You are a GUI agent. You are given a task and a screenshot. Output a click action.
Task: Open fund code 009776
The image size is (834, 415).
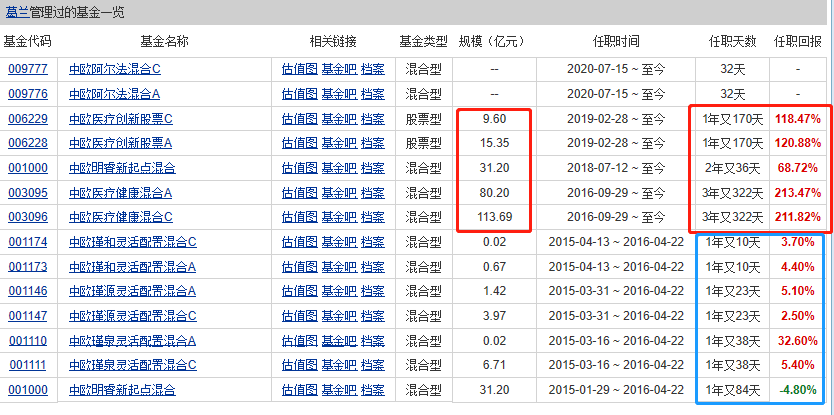tap(28, 94)
